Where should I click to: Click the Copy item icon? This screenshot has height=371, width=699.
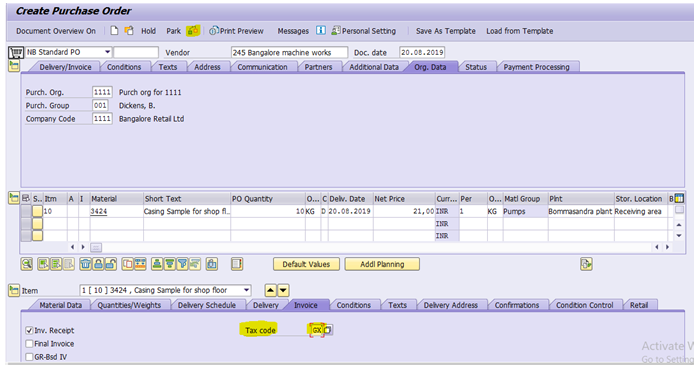127,264
